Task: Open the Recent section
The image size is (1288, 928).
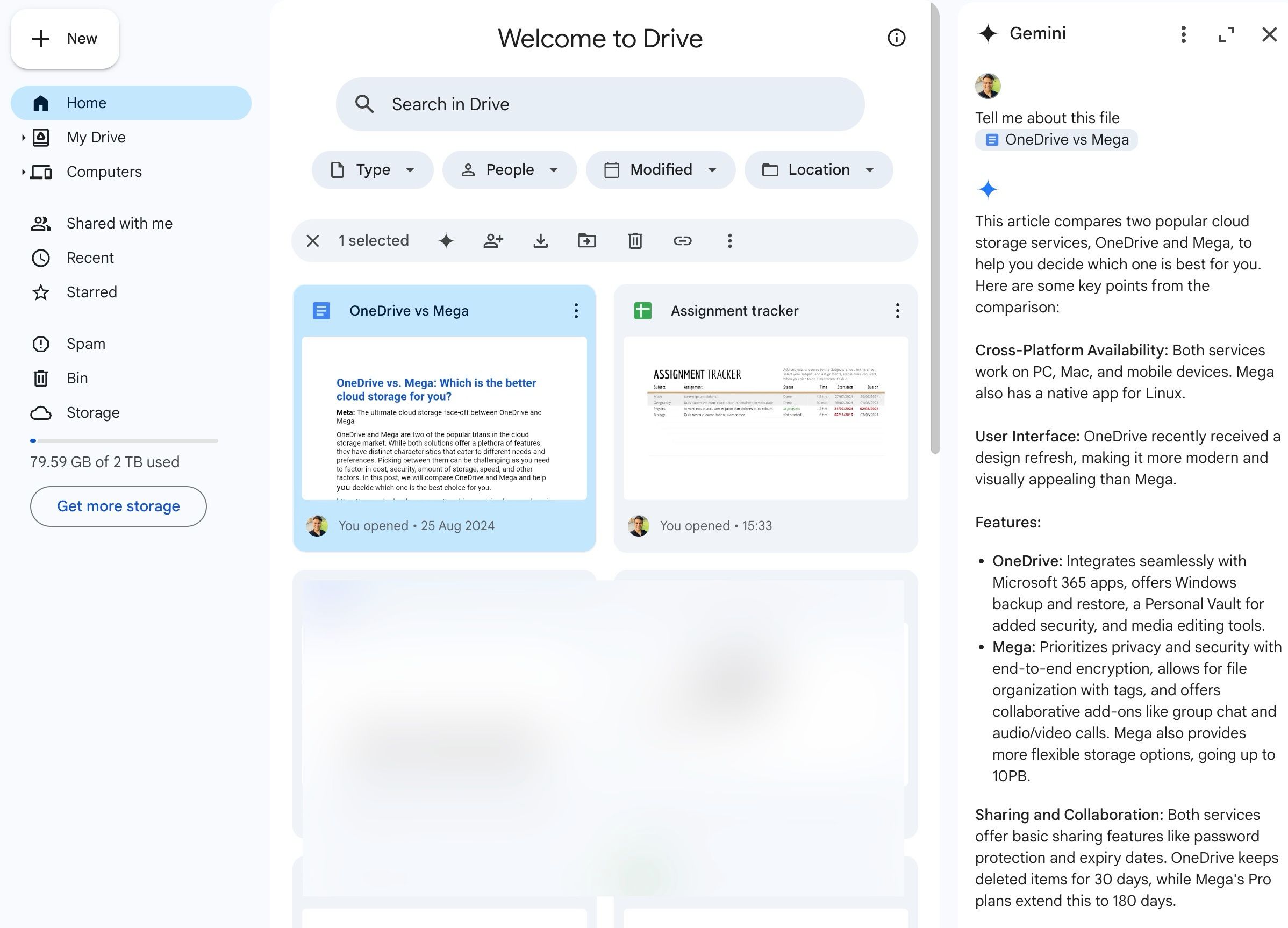Action: tap(90, 258)
